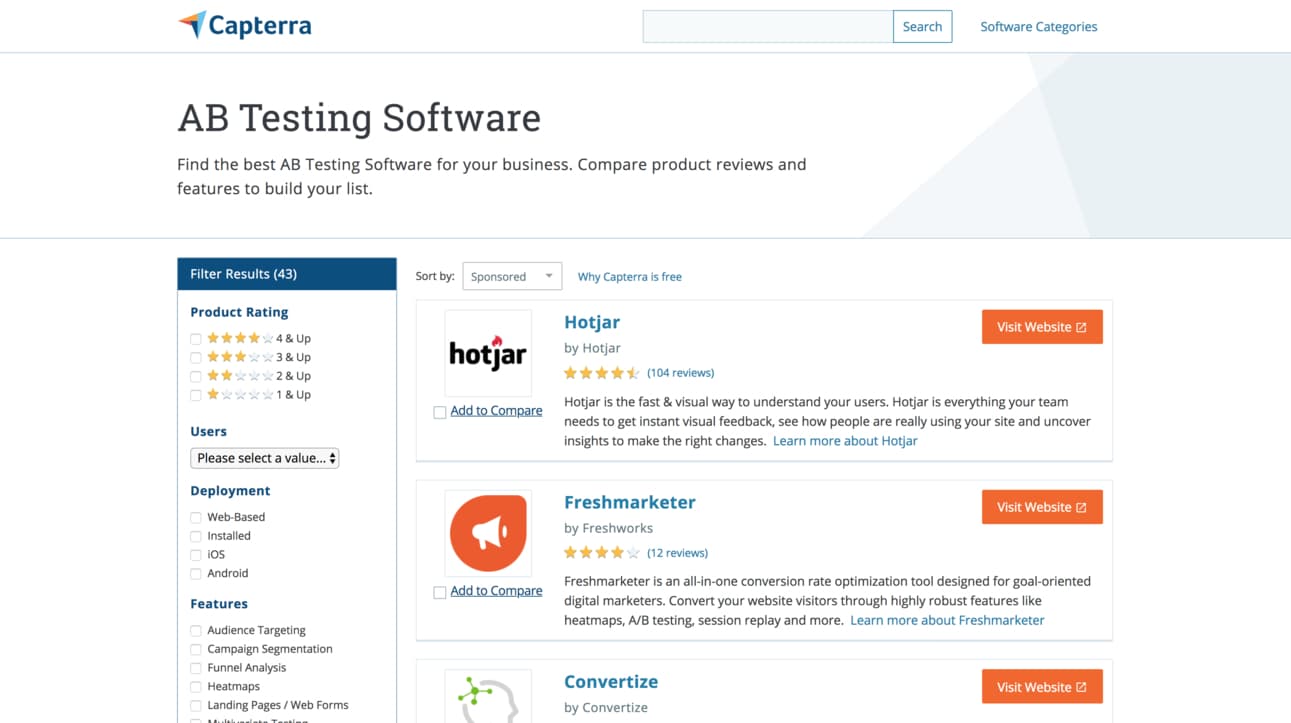Screen dimensions: 1291x723
Task: Tick Heatmaps feature
Action: click(196, 687)
